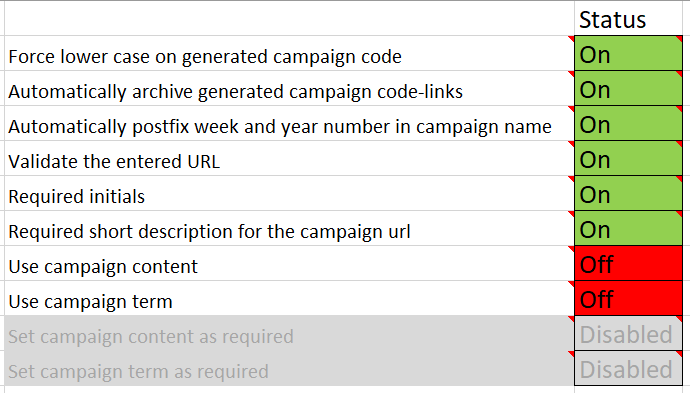This screenshot has width=690, height=393.
Task: Switch 'Use campaign term' Off status cell
Action: 628,298
